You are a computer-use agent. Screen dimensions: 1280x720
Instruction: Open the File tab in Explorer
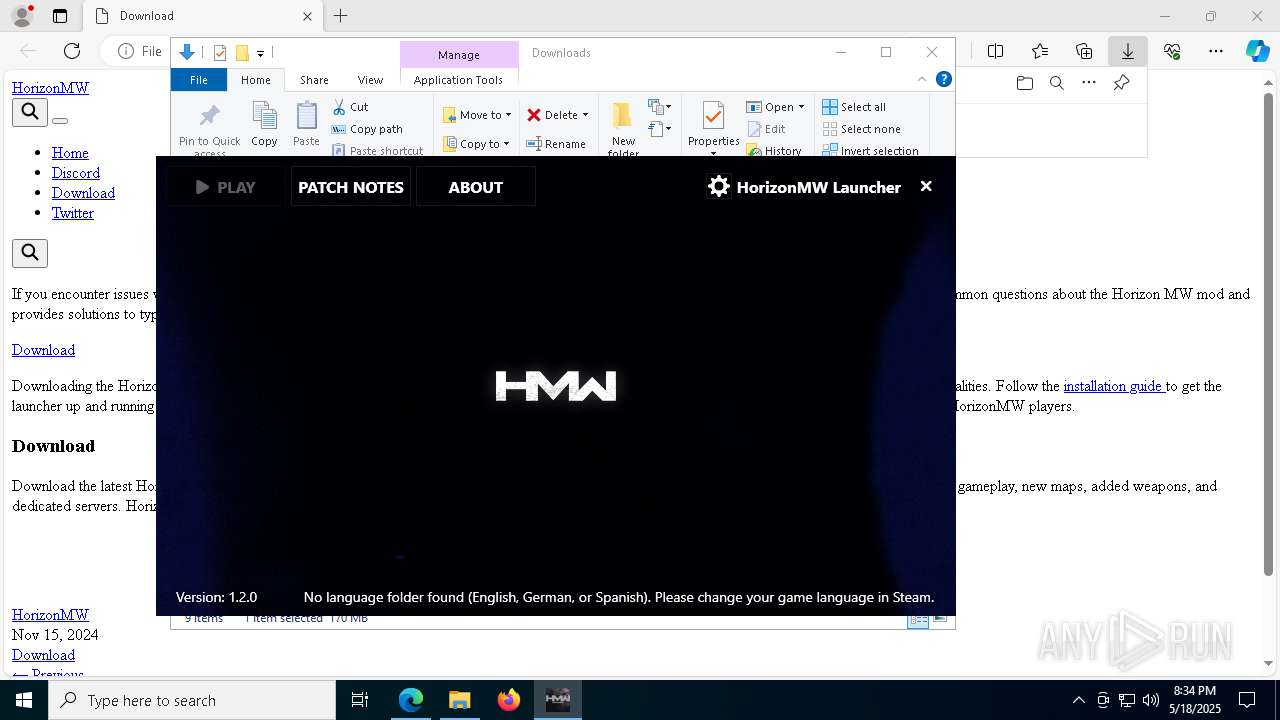199,80
